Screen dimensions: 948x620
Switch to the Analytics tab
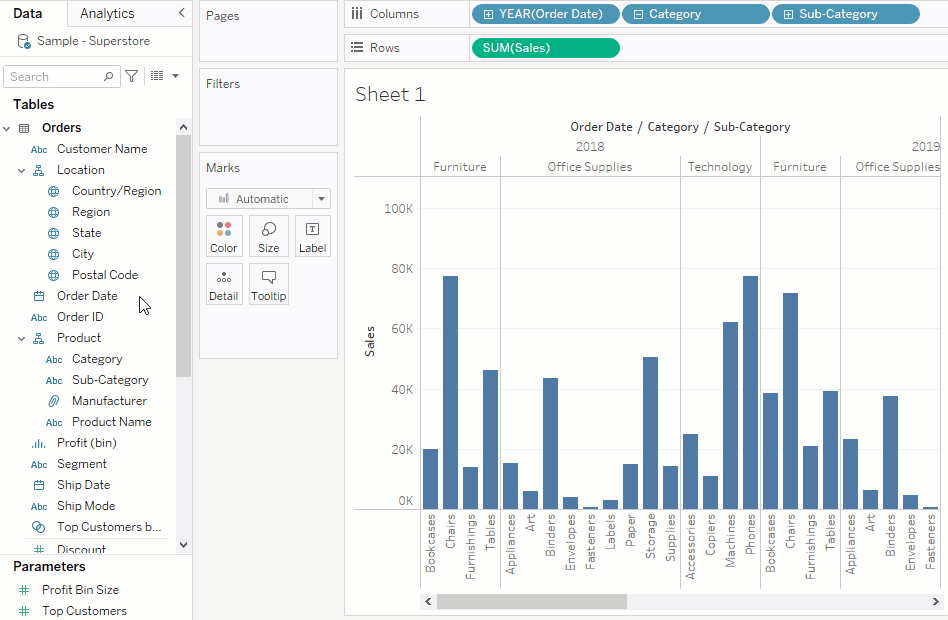coord(110,13)
